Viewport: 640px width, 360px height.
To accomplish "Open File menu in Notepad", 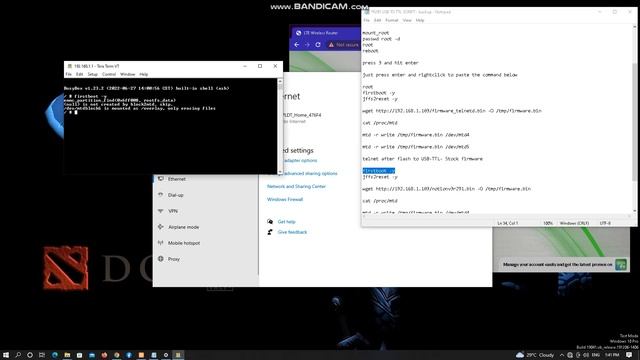I will pos(366,20).
